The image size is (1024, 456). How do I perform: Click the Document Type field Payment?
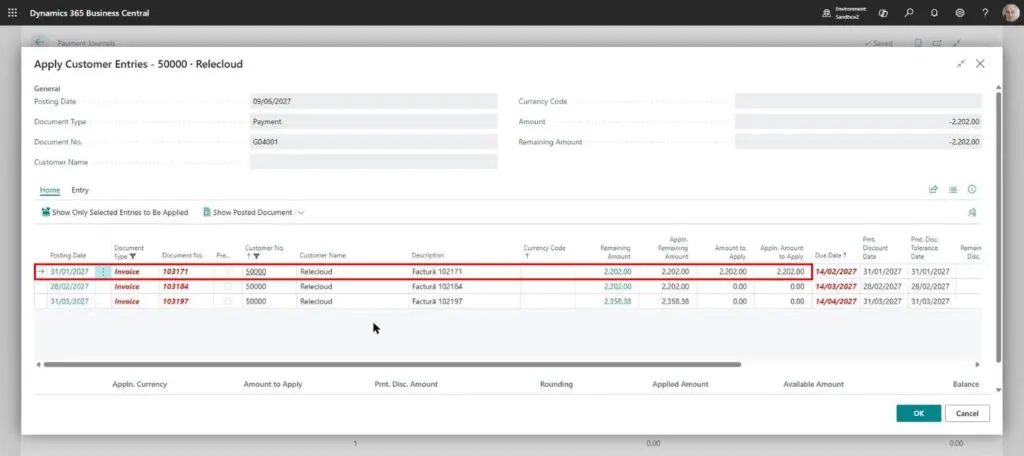374,122
